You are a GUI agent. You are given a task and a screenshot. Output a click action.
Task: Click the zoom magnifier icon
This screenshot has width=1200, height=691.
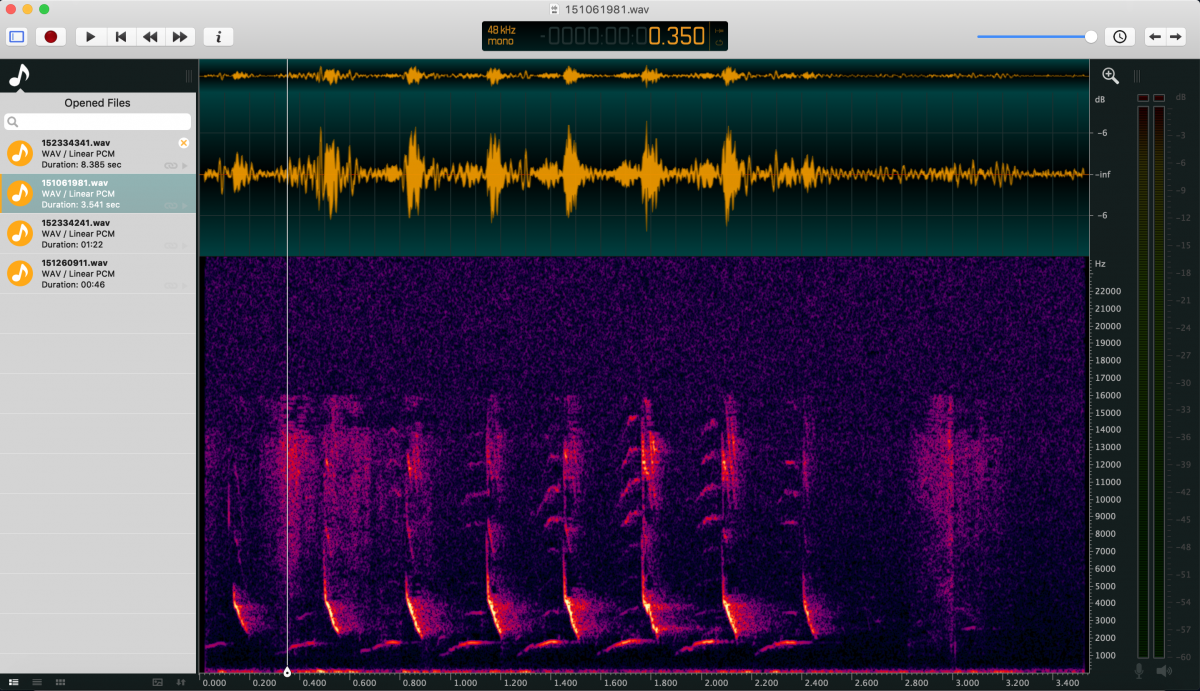1110,76
